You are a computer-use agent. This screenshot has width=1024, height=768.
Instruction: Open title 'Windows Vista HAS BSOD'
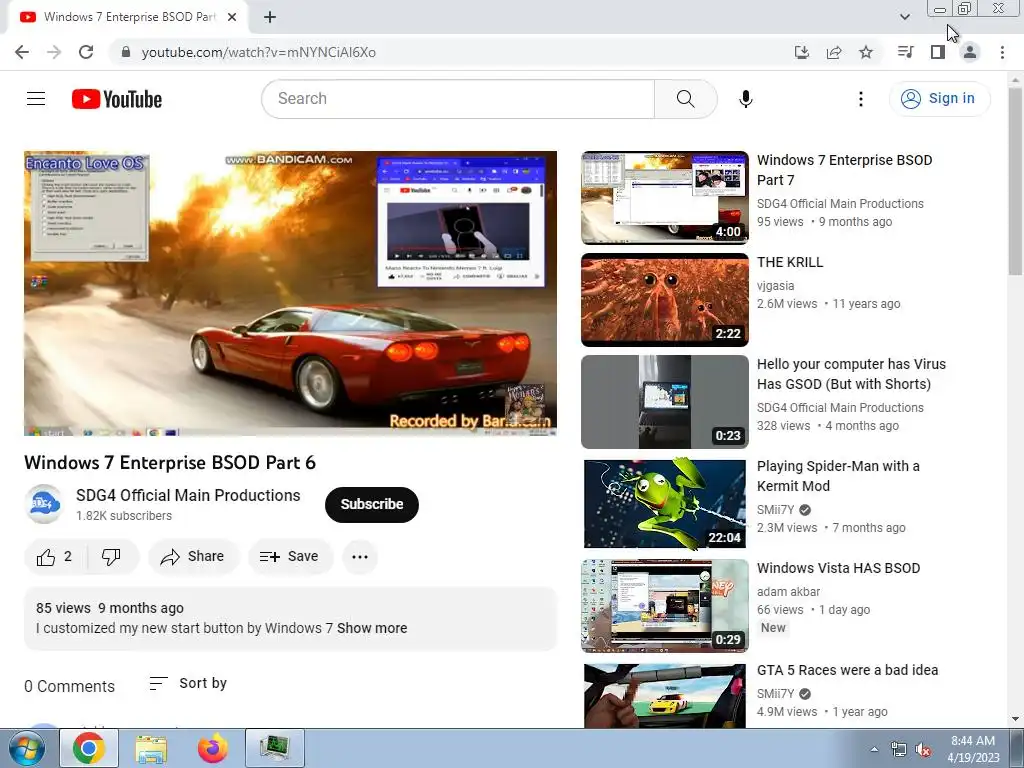tap(839, 568)
